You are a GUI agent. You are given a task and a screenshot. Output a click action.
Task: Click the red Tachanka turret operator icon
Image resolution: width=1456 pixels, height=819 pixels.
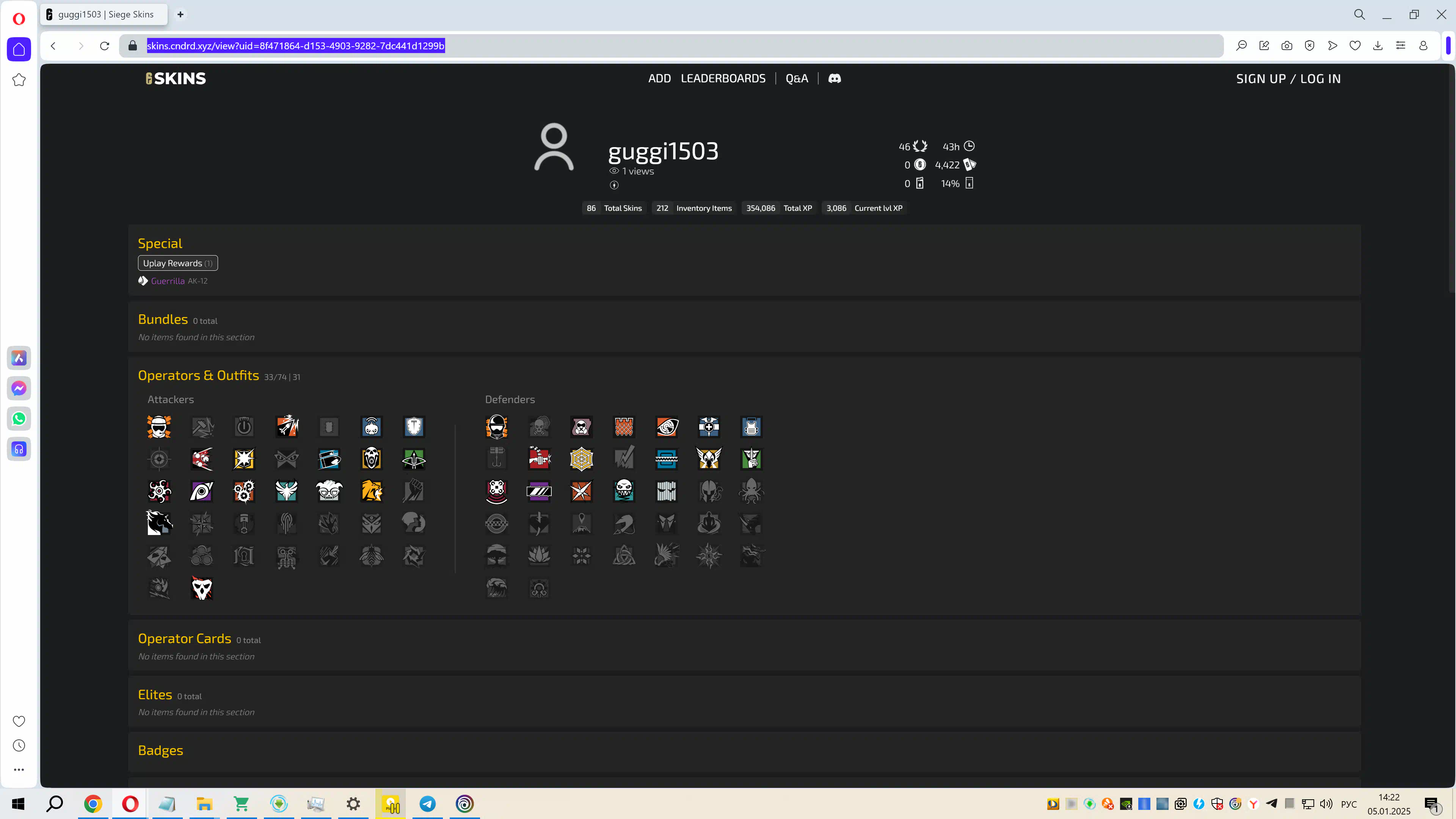pos(539,459)
